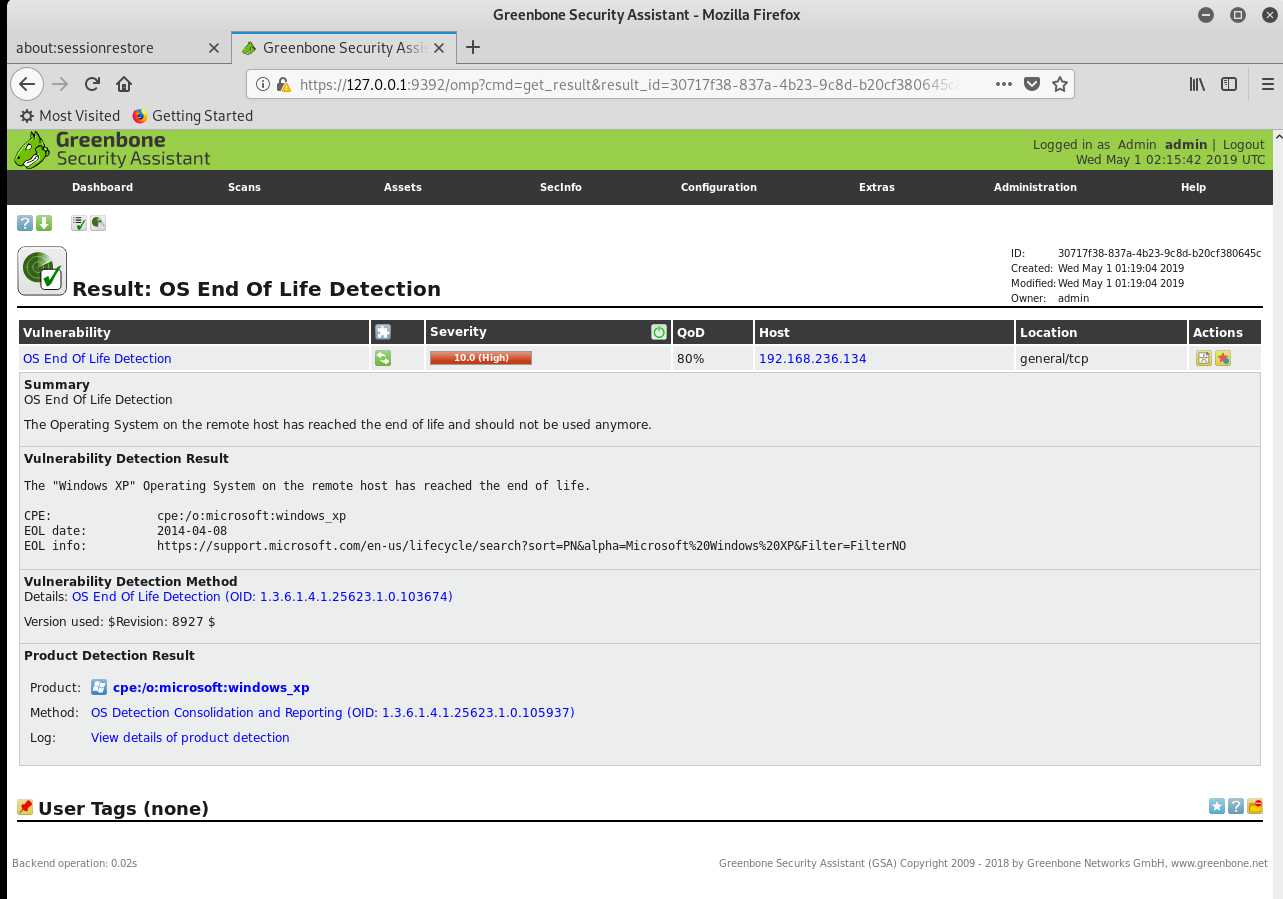Open the corresponding report icon
The image size is (1283, 899).
[x=98, y=223]
